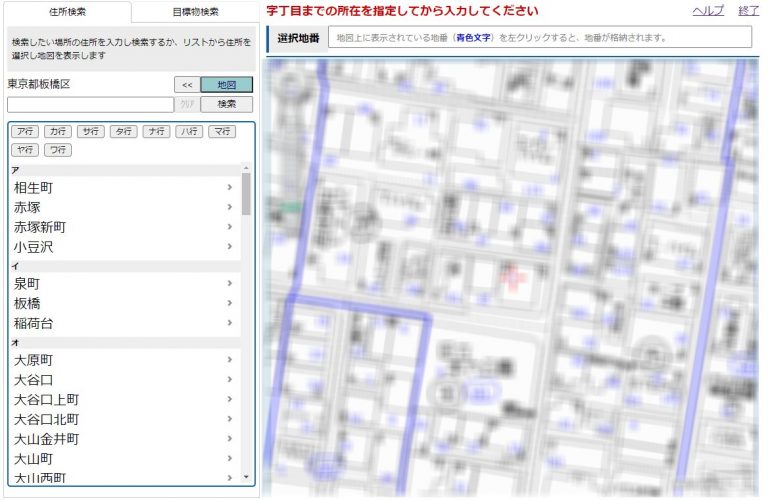
Task: Click the red cross marker on map
Action: click(512, 278)
